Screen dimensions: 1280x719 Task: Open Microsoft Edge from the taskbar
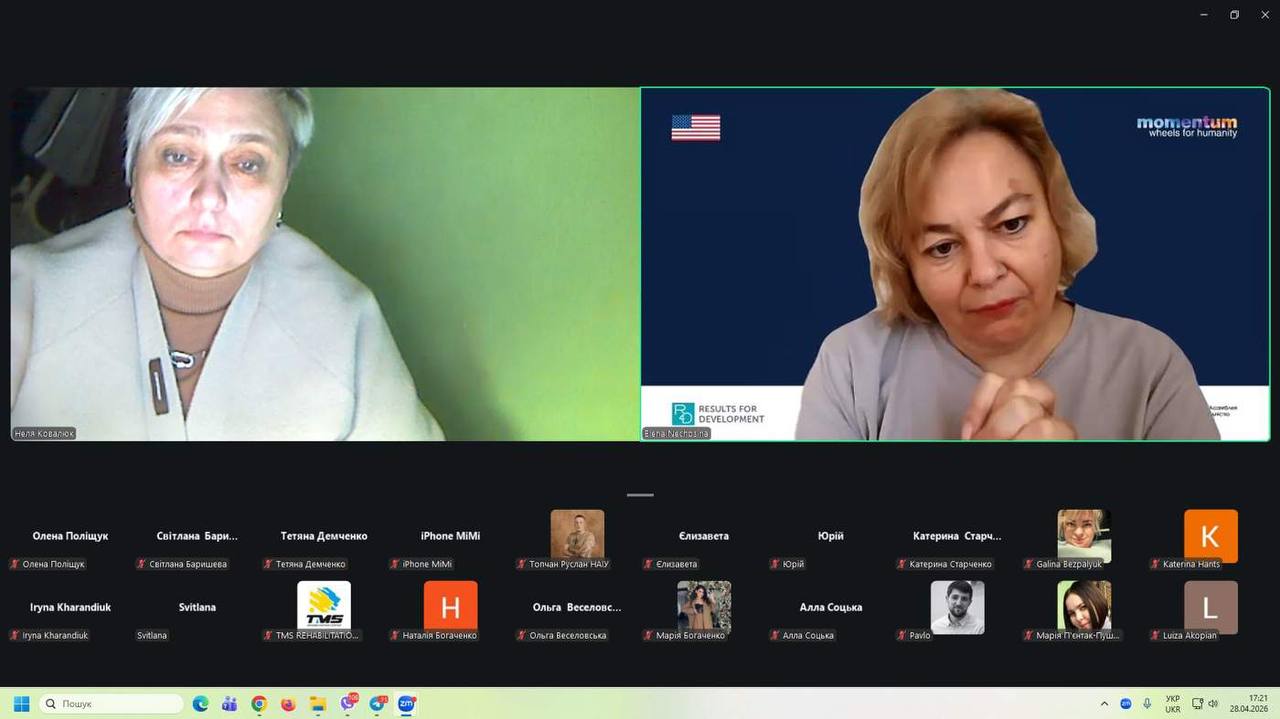(x=200, y=704)
